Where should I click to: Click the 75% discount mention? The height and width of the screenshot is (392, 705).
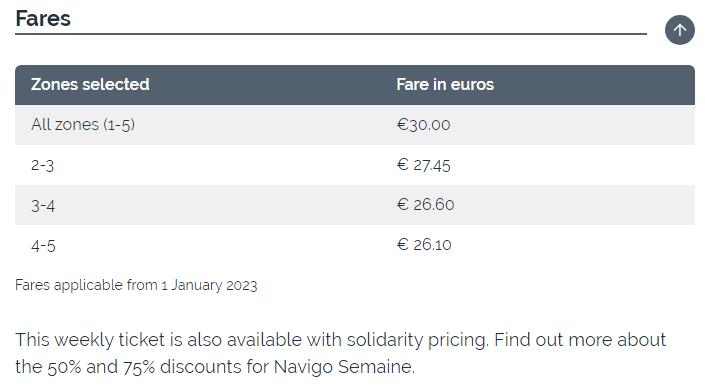pos(139,367)
